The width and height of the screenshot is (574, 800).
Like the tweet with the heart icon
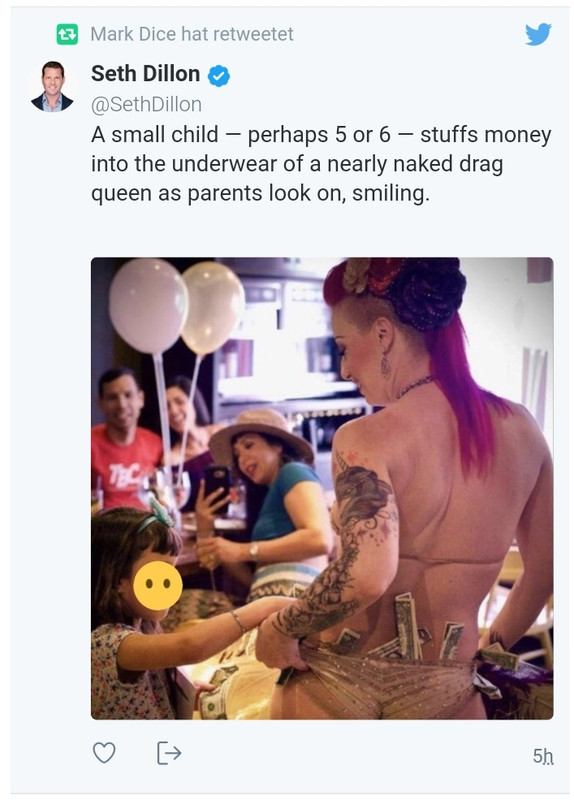pyautogui.click(x=104, y=753)
